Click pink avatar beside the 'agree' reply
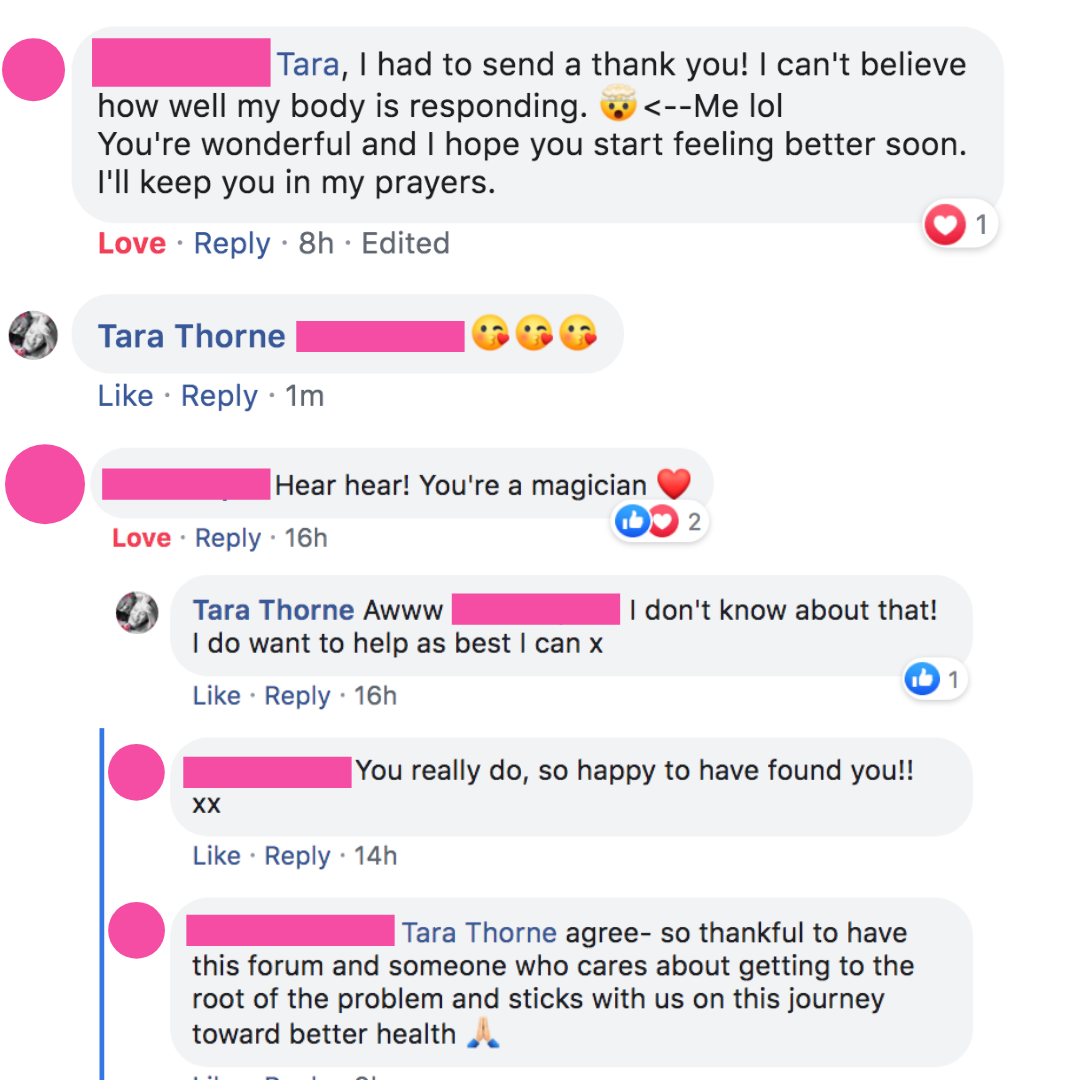 point(136,931)
